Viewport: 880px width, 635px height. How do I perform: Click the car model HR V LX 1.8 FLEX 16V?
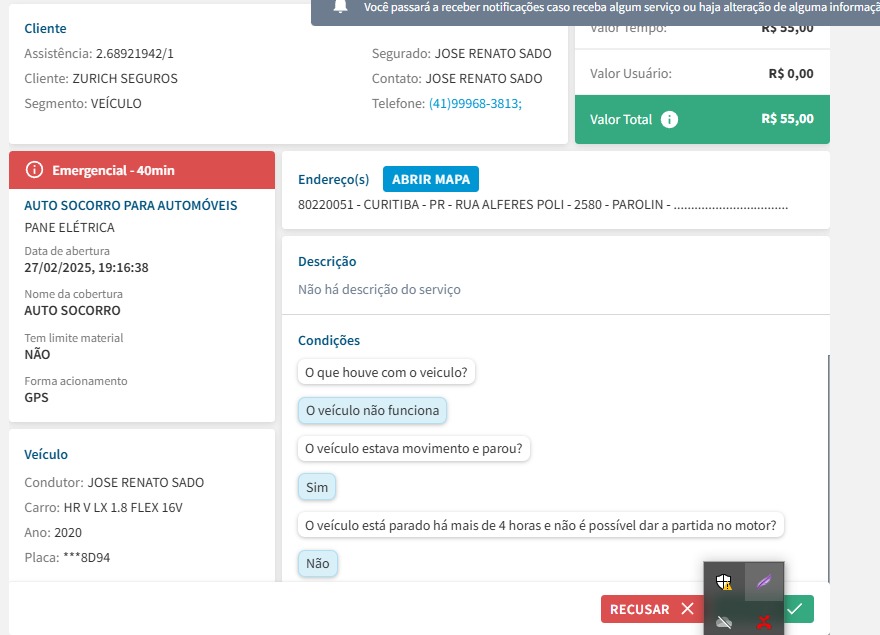click(123, 508)
